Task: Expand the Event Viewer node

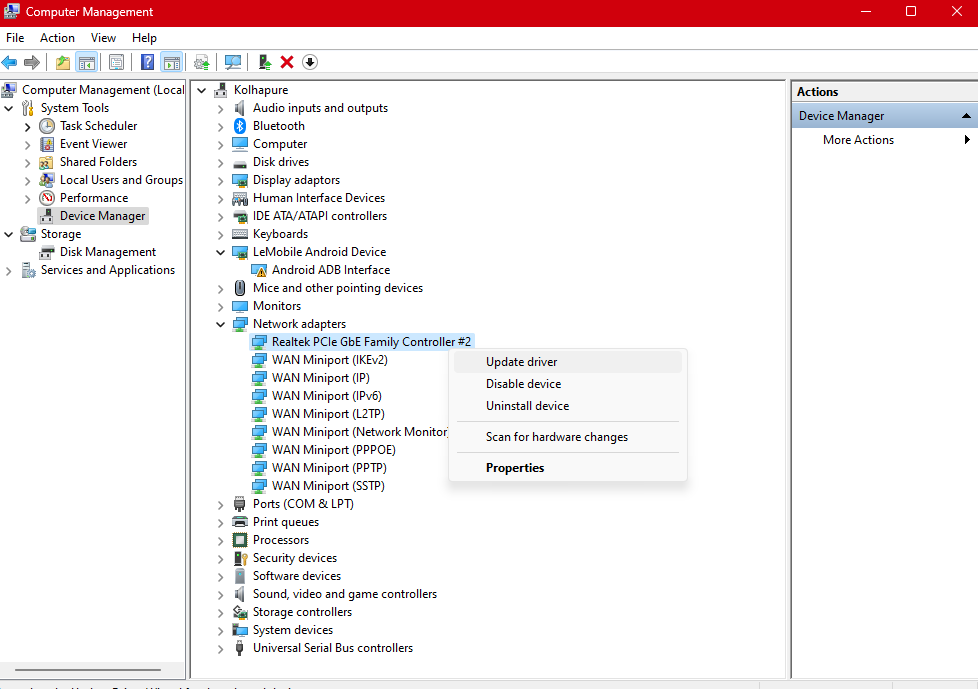Action: (x=27, y=145)
